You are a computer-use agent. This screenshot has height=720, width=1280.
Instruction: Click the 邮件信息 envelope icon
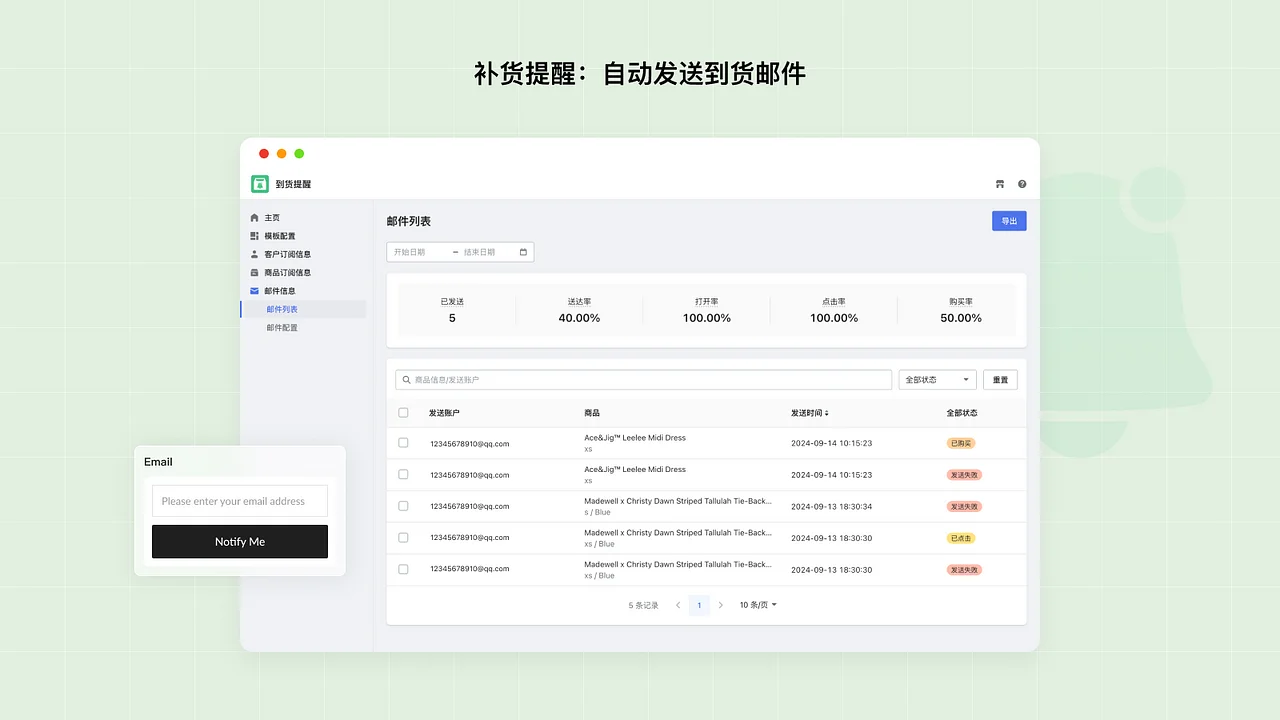point(254,291)
